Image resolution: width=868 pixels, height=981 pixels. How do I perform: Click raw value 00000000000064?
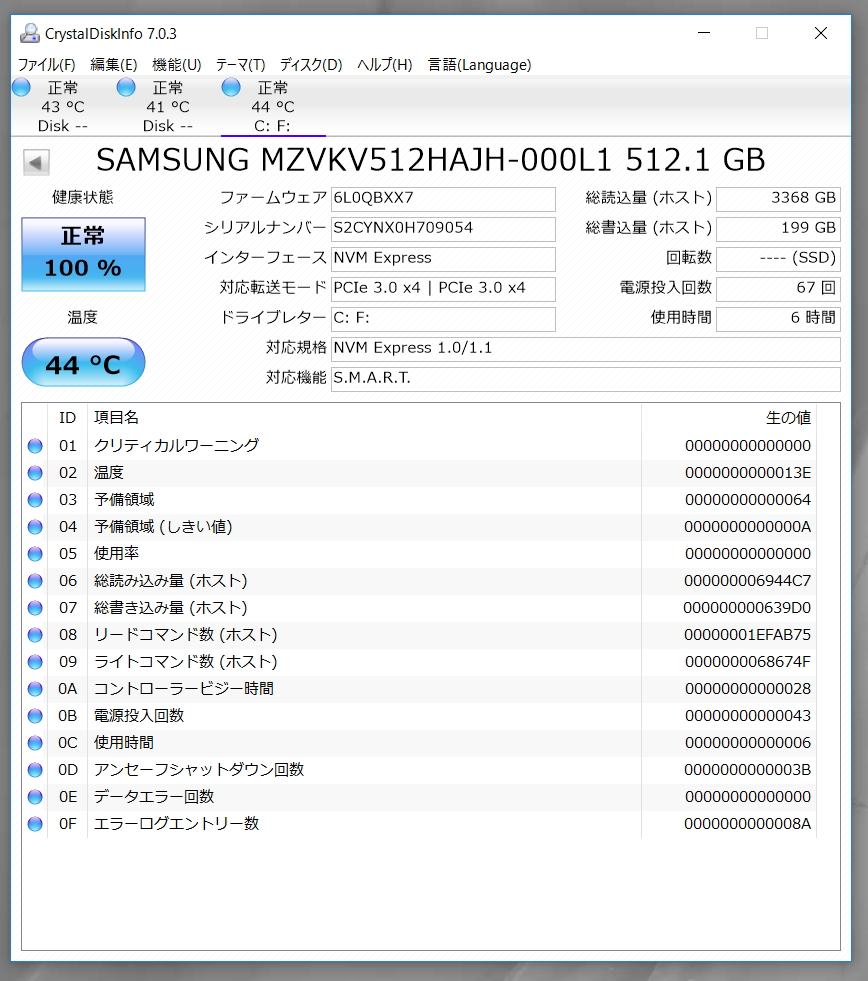pyautogui.click(x=748, y=500)
